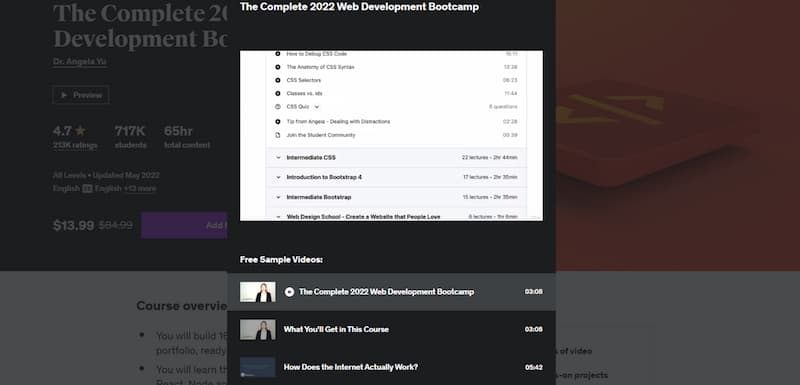800x385 pixels.
Task: Open How Does the Internet Actually Work thumbnail
Action: [258, 367]
